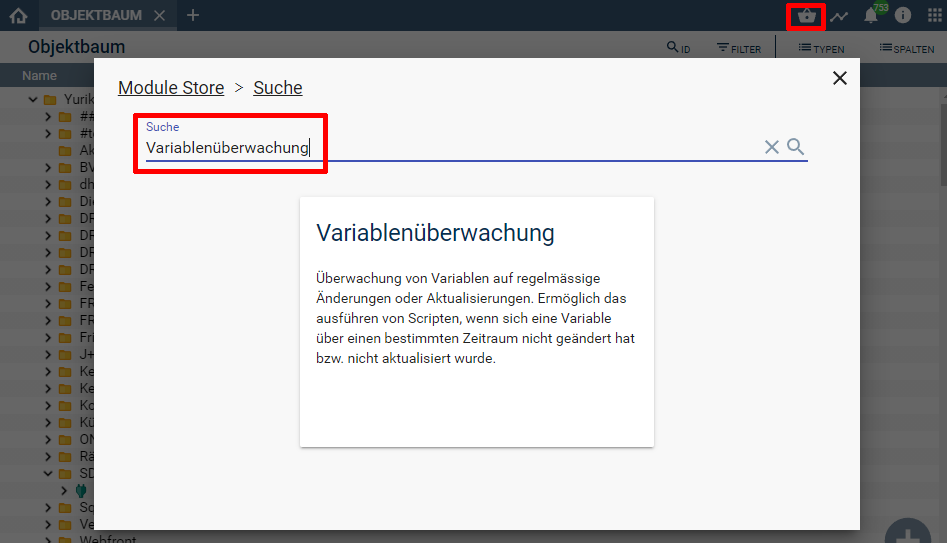
Task: Open the FILTER option
Action: (x=739, y=48)
